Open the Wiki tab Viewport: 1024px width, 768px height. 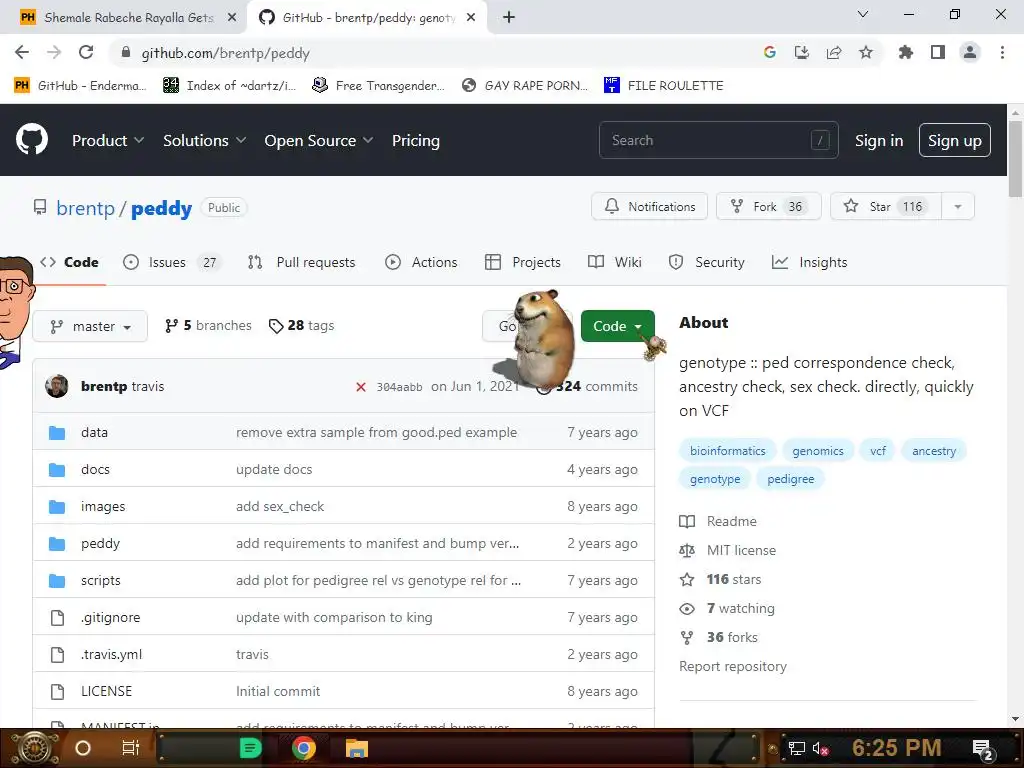click(x=615, y=263)
